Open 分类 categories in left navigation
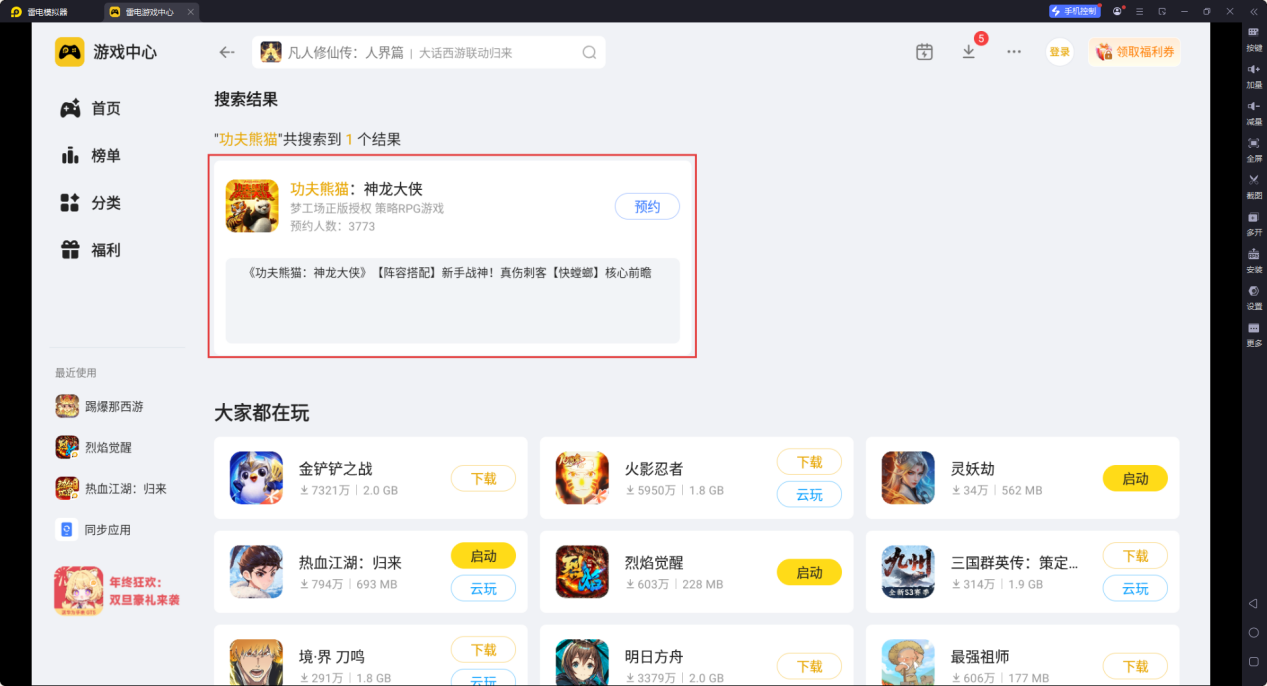1267x686 pixels. click(91, 203)
